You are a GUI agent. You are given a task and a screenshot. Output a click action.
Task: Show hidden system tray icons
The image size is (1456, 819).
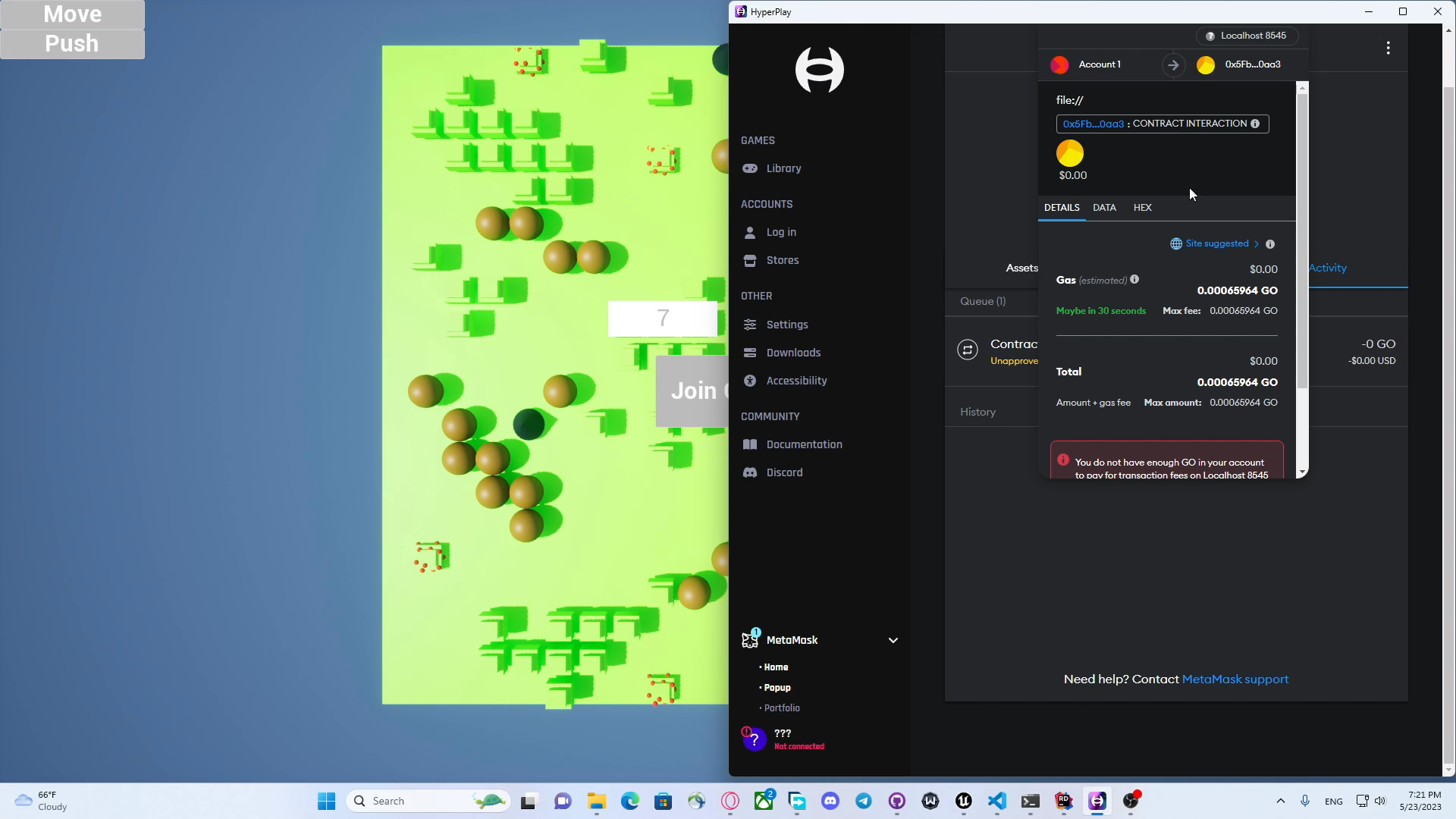pyautogui.click(x=1281, y=801)
